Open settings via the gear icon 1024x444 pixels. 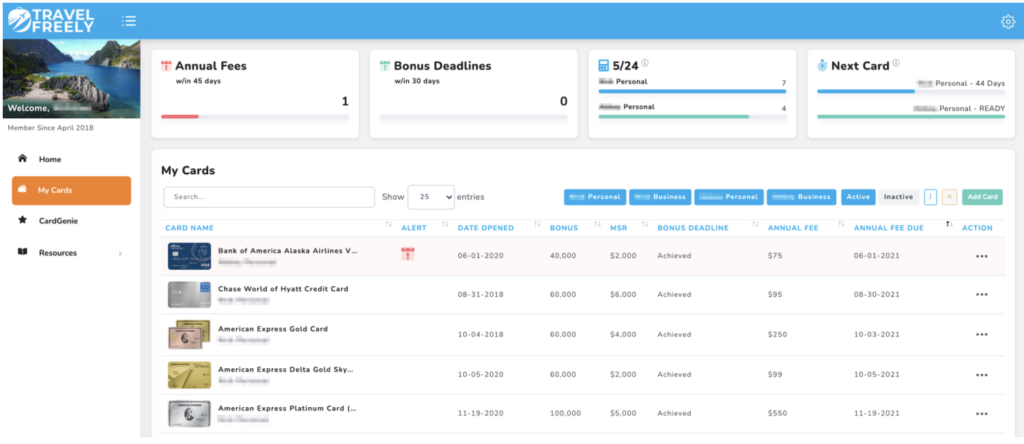[x=1008, y=22]
